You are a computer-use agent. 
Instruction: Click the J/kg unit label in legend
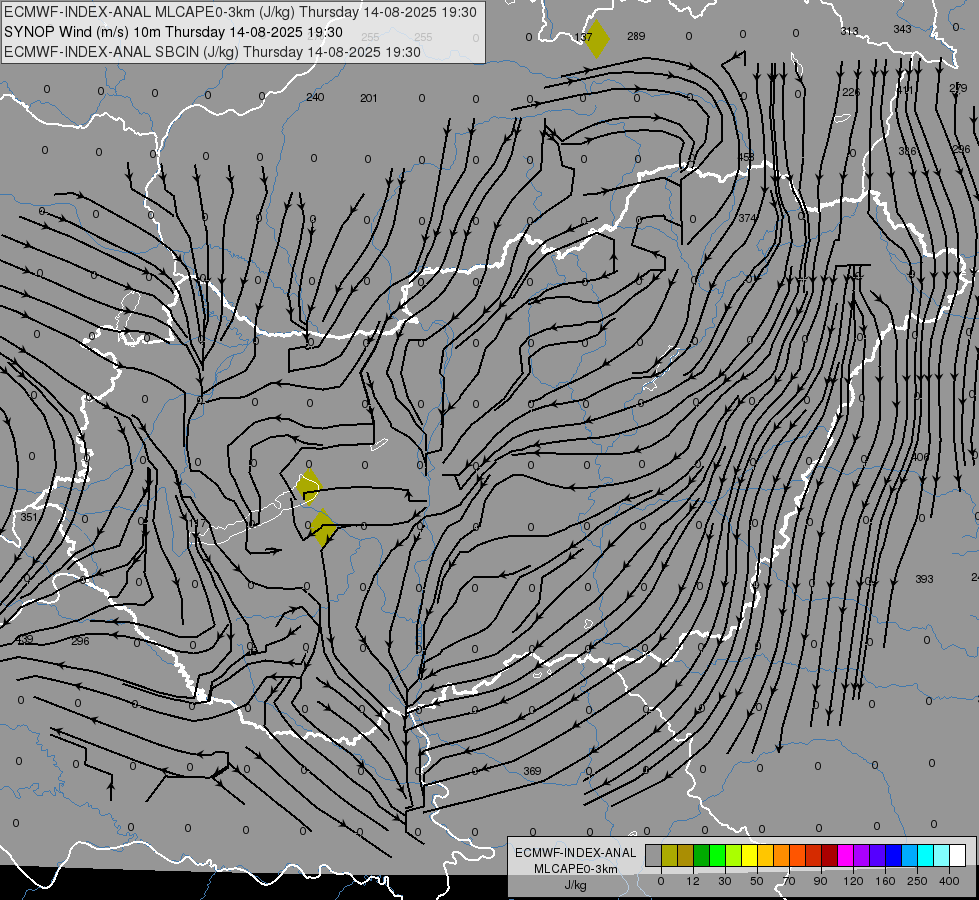[x=576, y=885]
